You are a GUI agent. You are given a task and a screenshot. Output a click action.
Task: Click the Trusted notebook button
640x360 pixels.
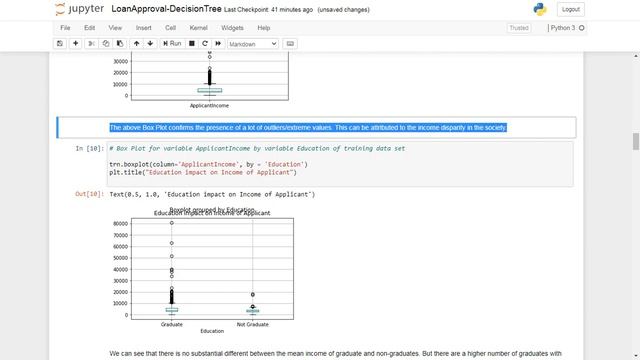519,28
